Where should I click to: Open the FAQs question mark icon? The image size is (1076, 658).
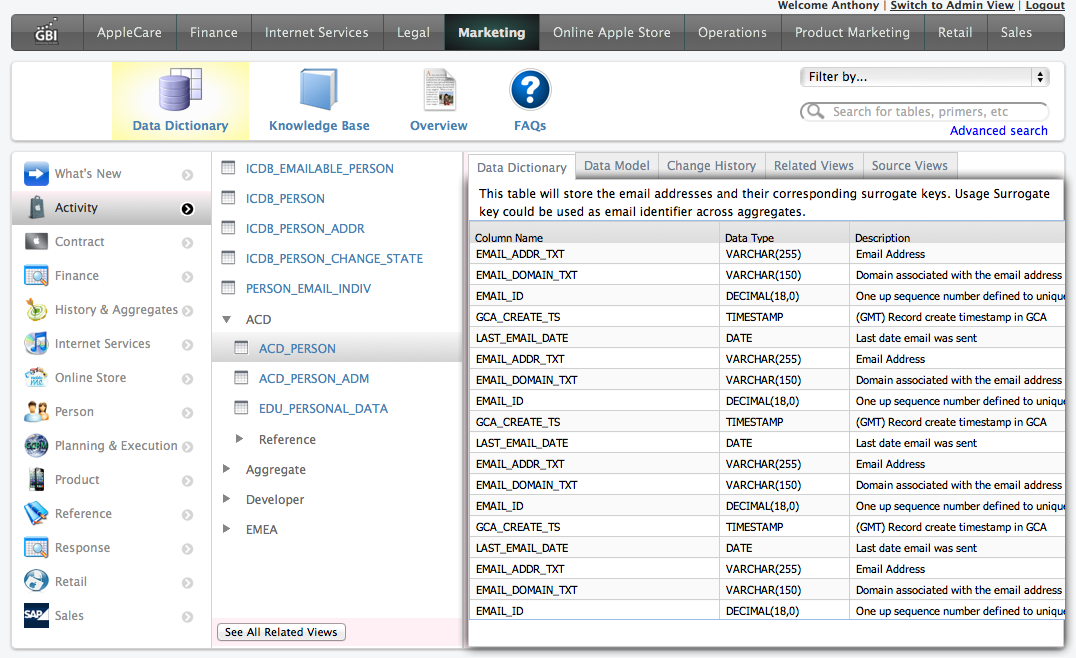[530, 91]
